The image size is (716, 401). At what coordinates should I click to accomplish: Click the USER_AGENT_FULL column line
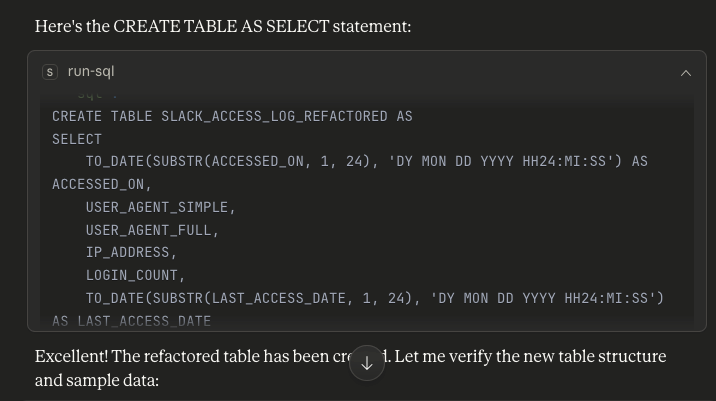(x=152, y=230)
